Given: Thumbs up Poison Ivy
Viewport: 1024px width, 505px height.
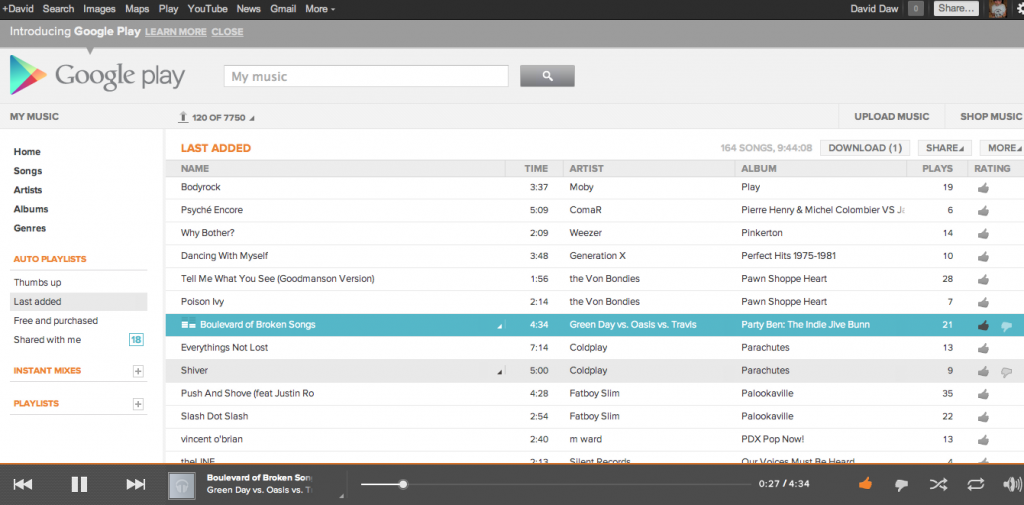Looking at the screenshot, I should click(x=983, y=302).
